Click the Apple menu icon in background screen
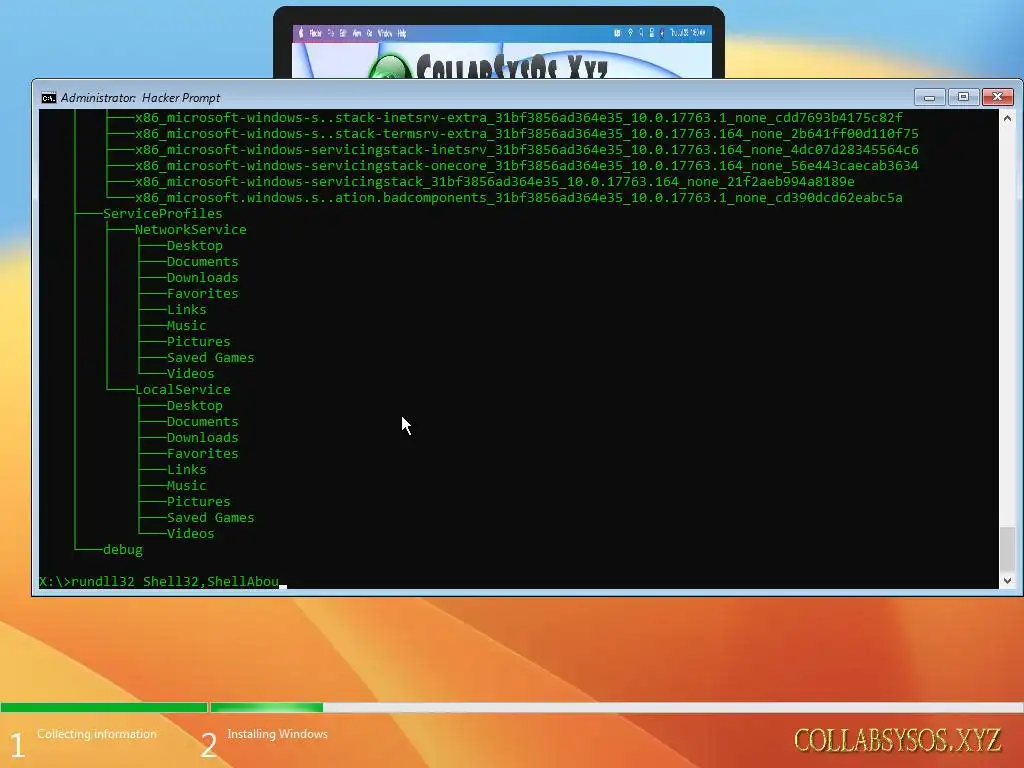Image resolution: width=1024 pixels, height=768 pixels. [x=301, y=33]
